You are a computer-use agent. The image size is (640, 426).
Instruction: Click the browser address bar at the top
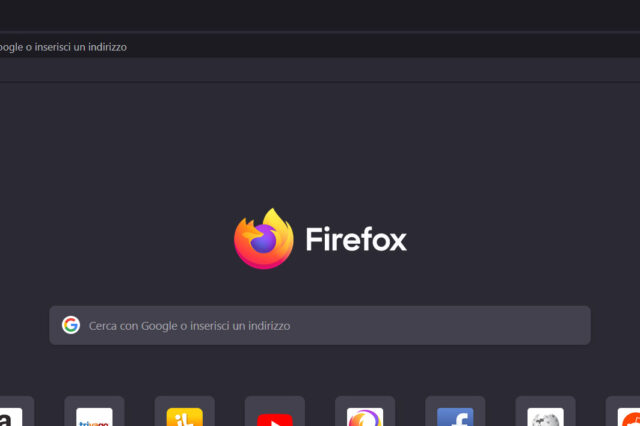320,47
